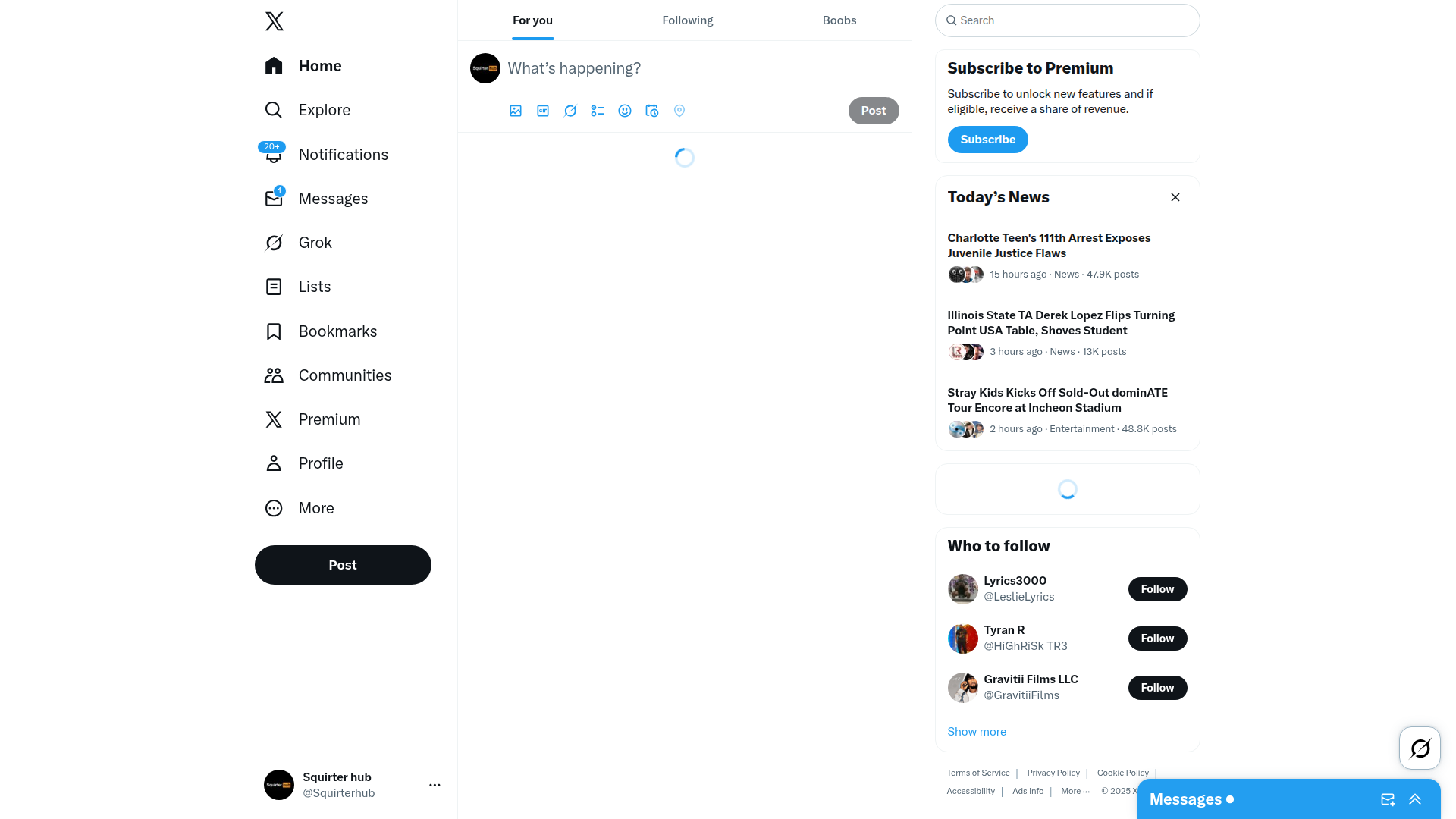Open the poll creation icon in composer
1456x819 pixels.
(x=598, y=111)
